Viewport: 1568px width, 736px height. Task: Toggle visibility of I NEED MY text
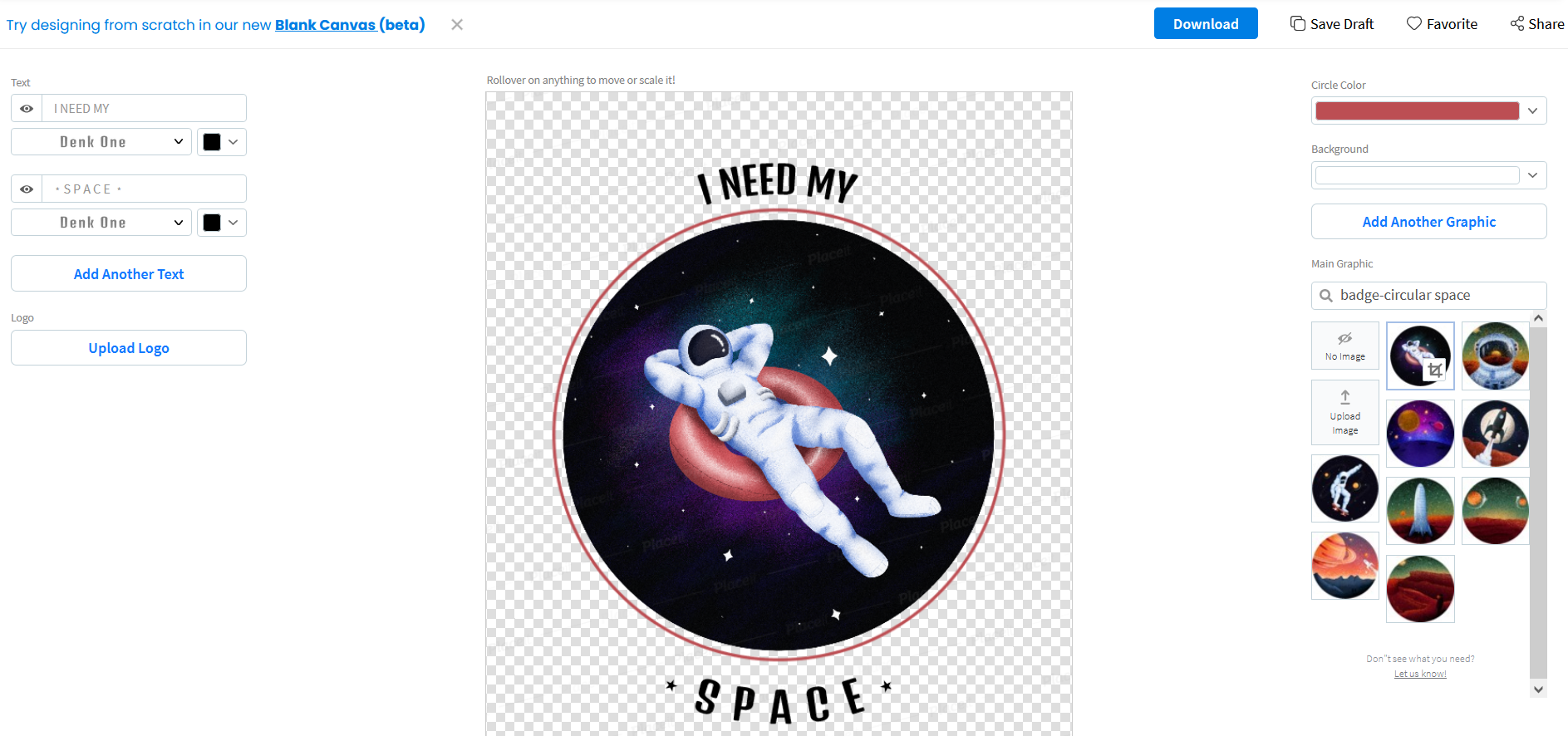(27, 109)
